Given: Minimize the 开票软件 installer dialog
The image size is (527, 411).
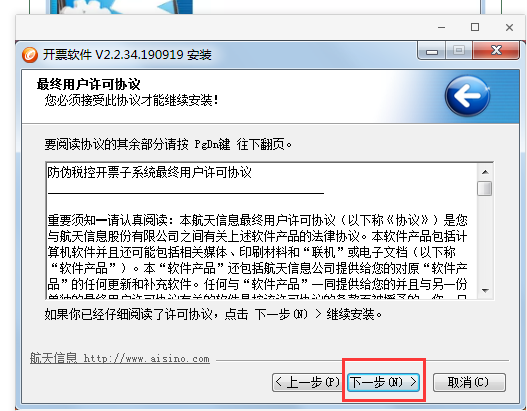Looking at the screenshot, I should click(x=432, y=51).
